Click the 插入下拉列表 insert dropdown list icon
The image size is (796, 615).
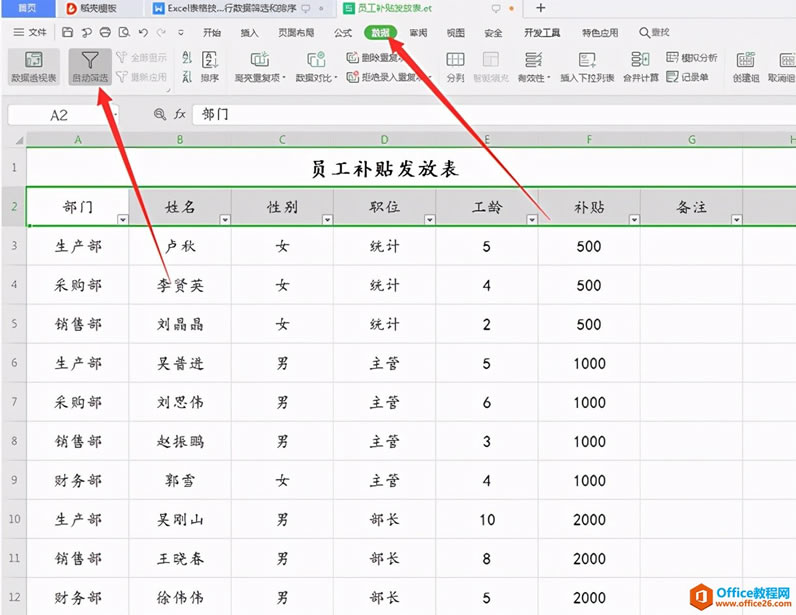pyautogui.click(x=587, y=60)
